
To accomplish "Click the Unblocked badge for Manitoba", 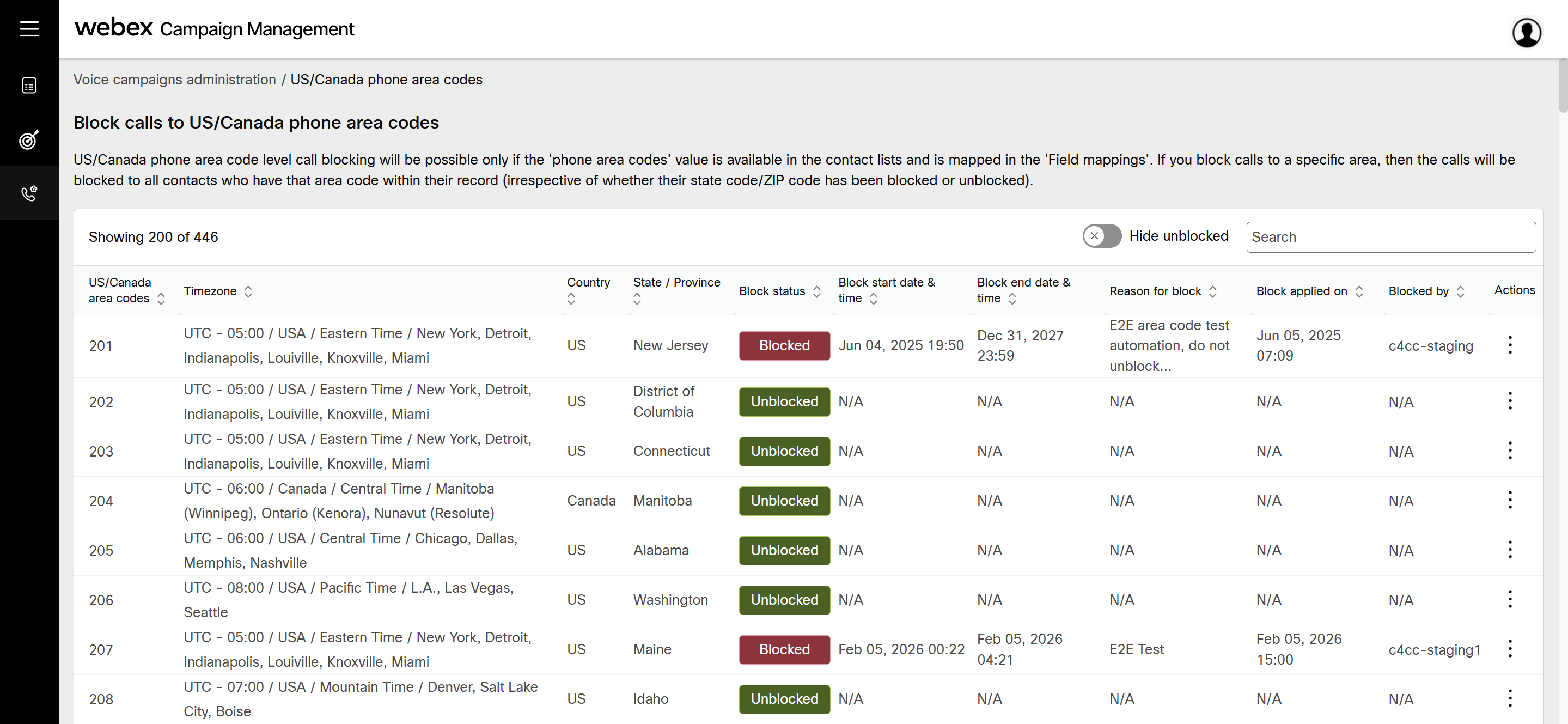I will [x=784, y=501].
